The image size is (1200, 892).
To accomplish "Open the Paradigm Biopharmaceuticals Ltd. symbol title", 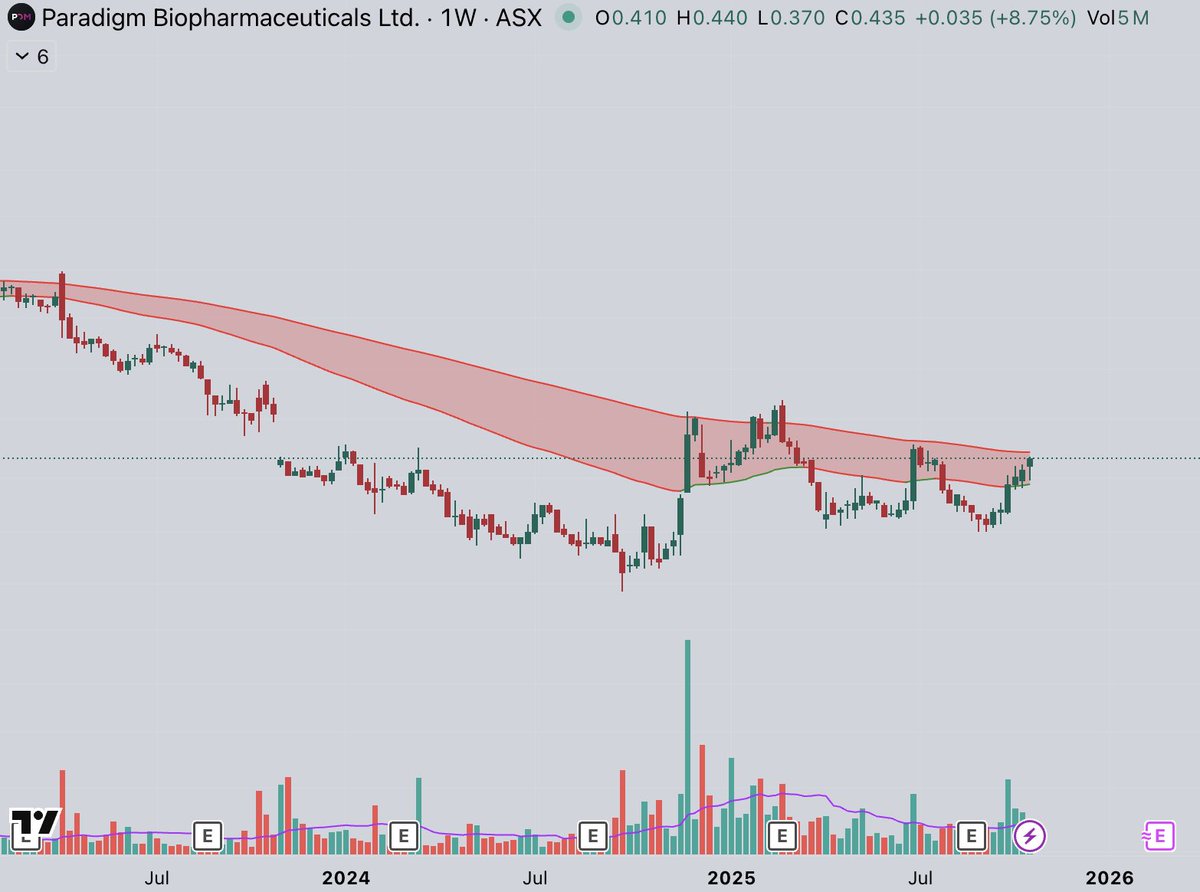I will (231, 18).
